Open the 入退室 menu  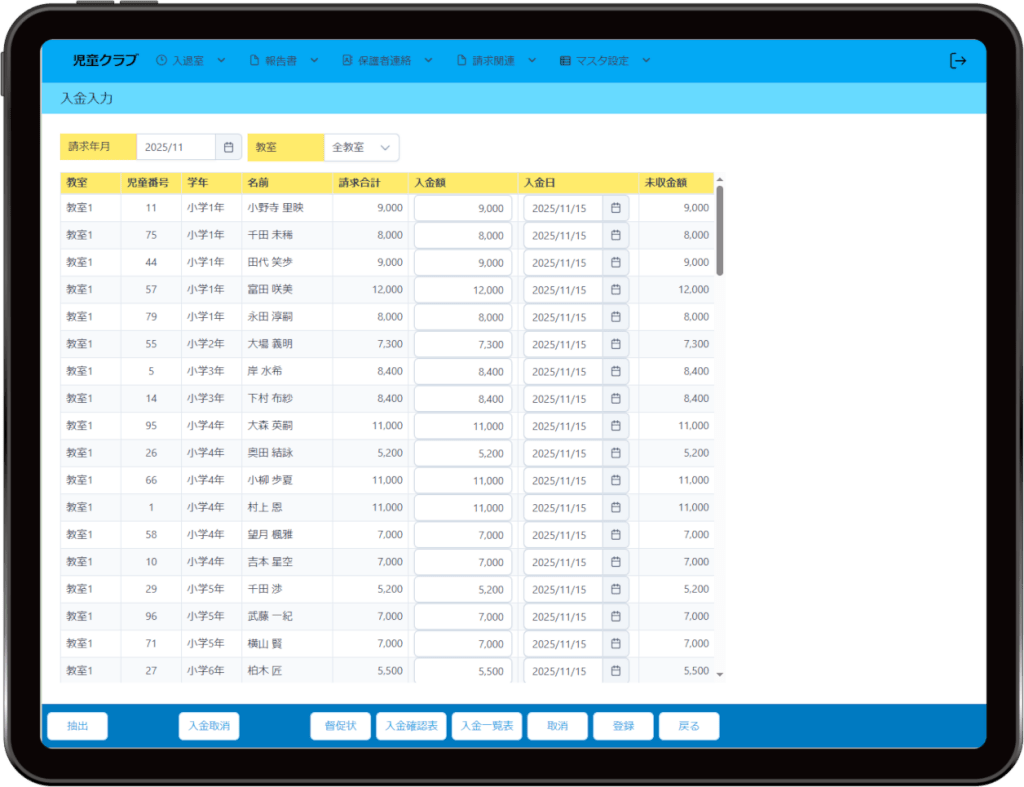(191, 61)
